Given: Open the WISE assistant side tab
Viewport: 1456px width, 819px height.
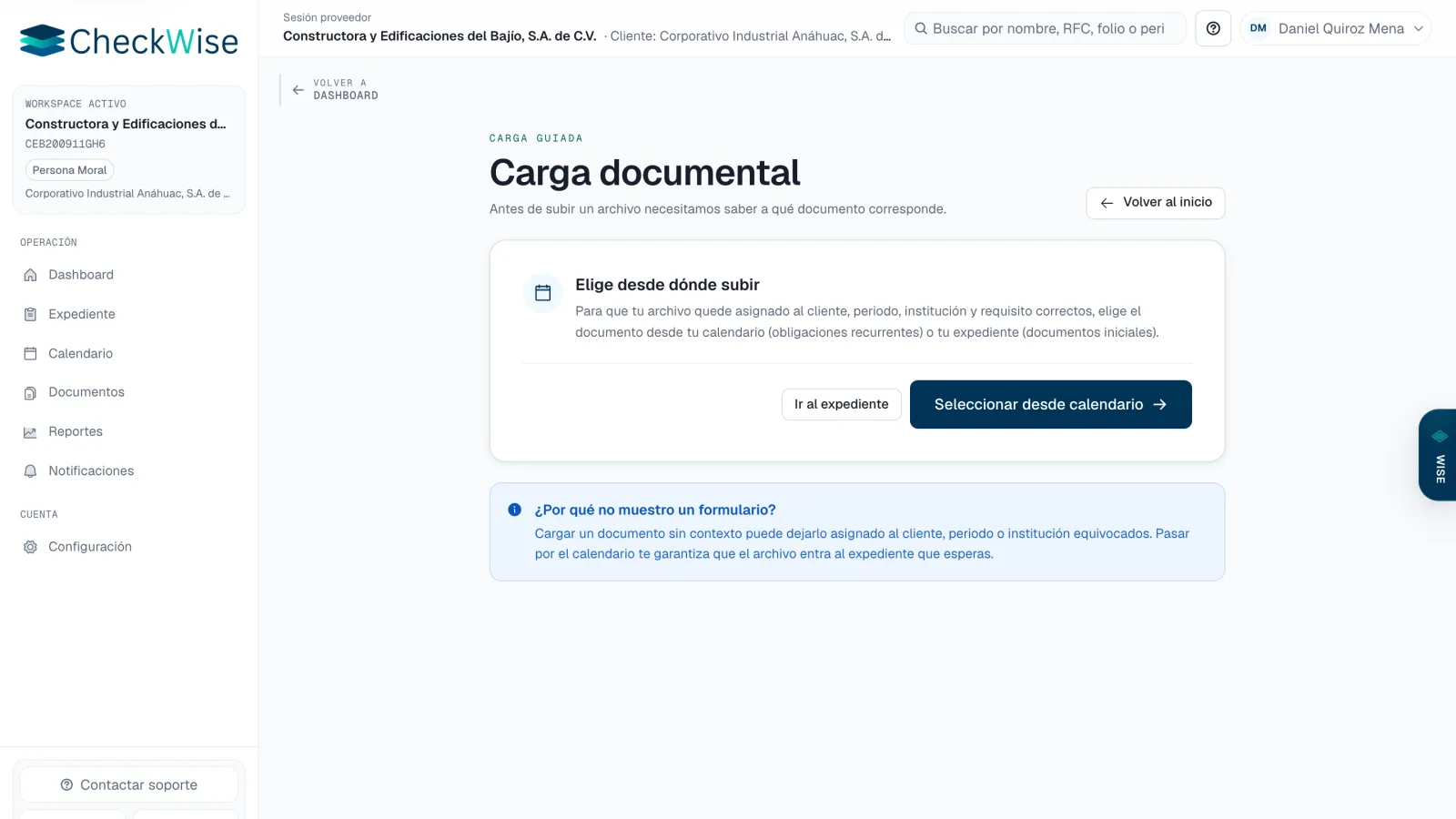Looking at the screenshot, I should coord(1438,454).
